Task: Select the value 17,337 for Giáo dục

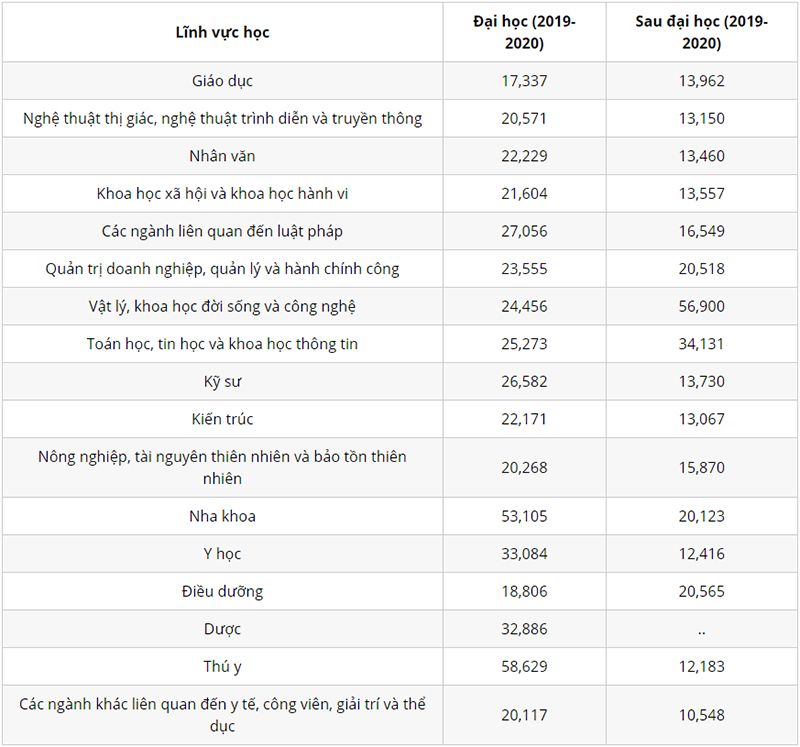Action: click(524, 81)
